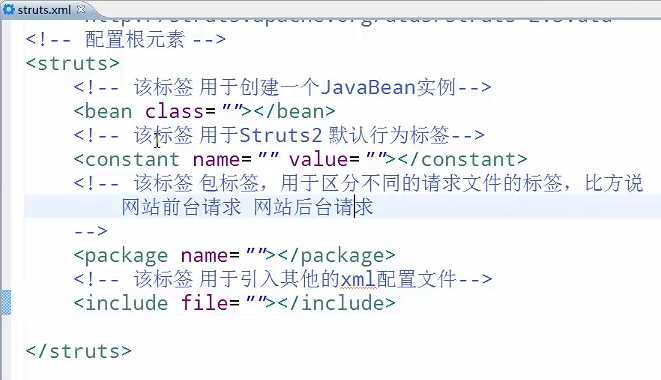
Task: Click the closing </constant> tag
Action: click(x=462, y=159)
